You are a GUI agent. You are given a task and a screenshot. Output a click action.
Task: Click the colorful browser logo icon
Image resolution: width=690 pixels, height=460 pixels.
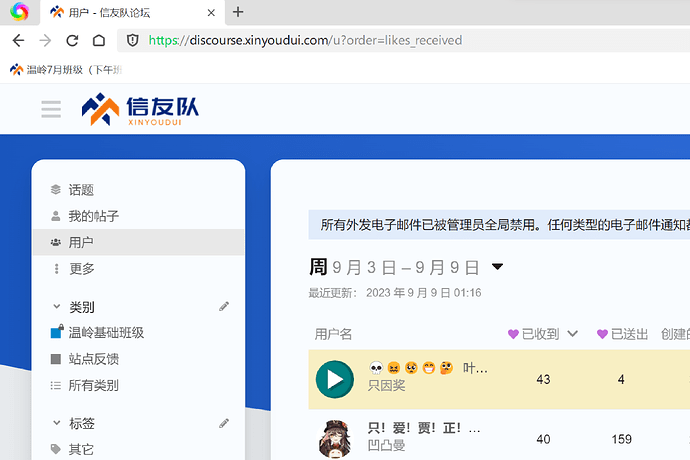click(19, 12)
